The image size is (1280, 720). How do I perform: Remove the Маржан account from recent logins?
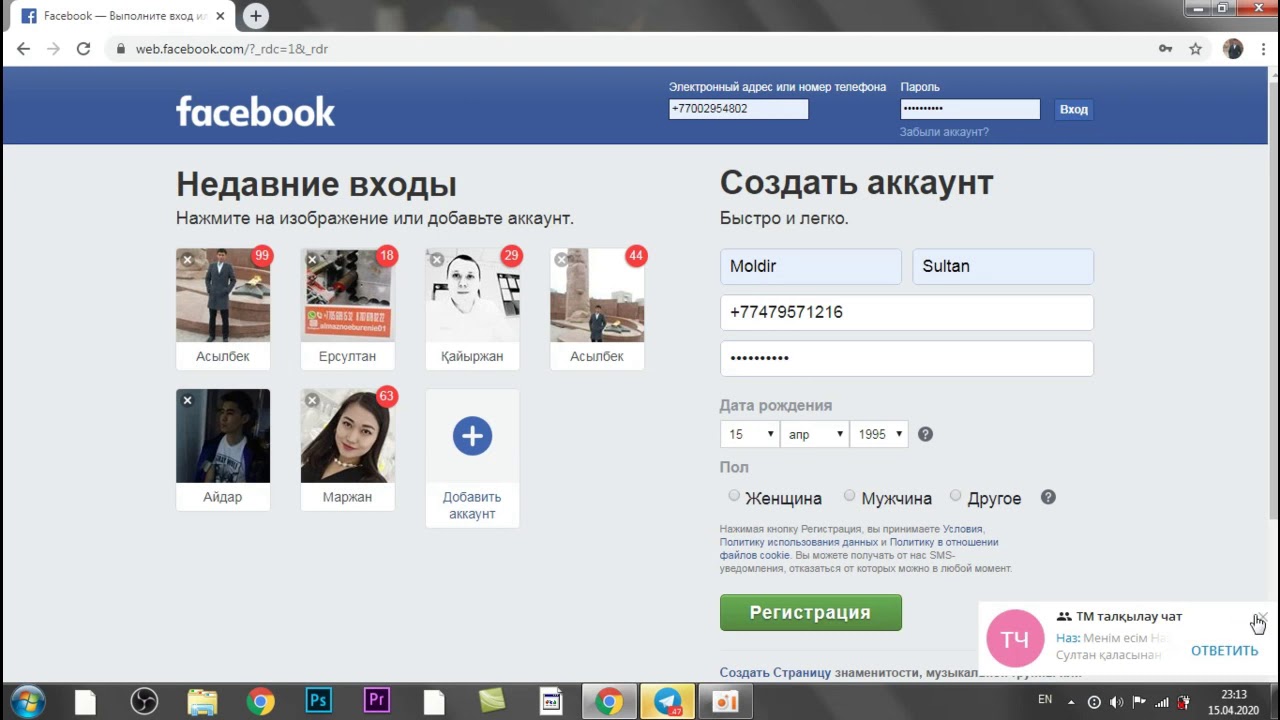coord(312,400)
